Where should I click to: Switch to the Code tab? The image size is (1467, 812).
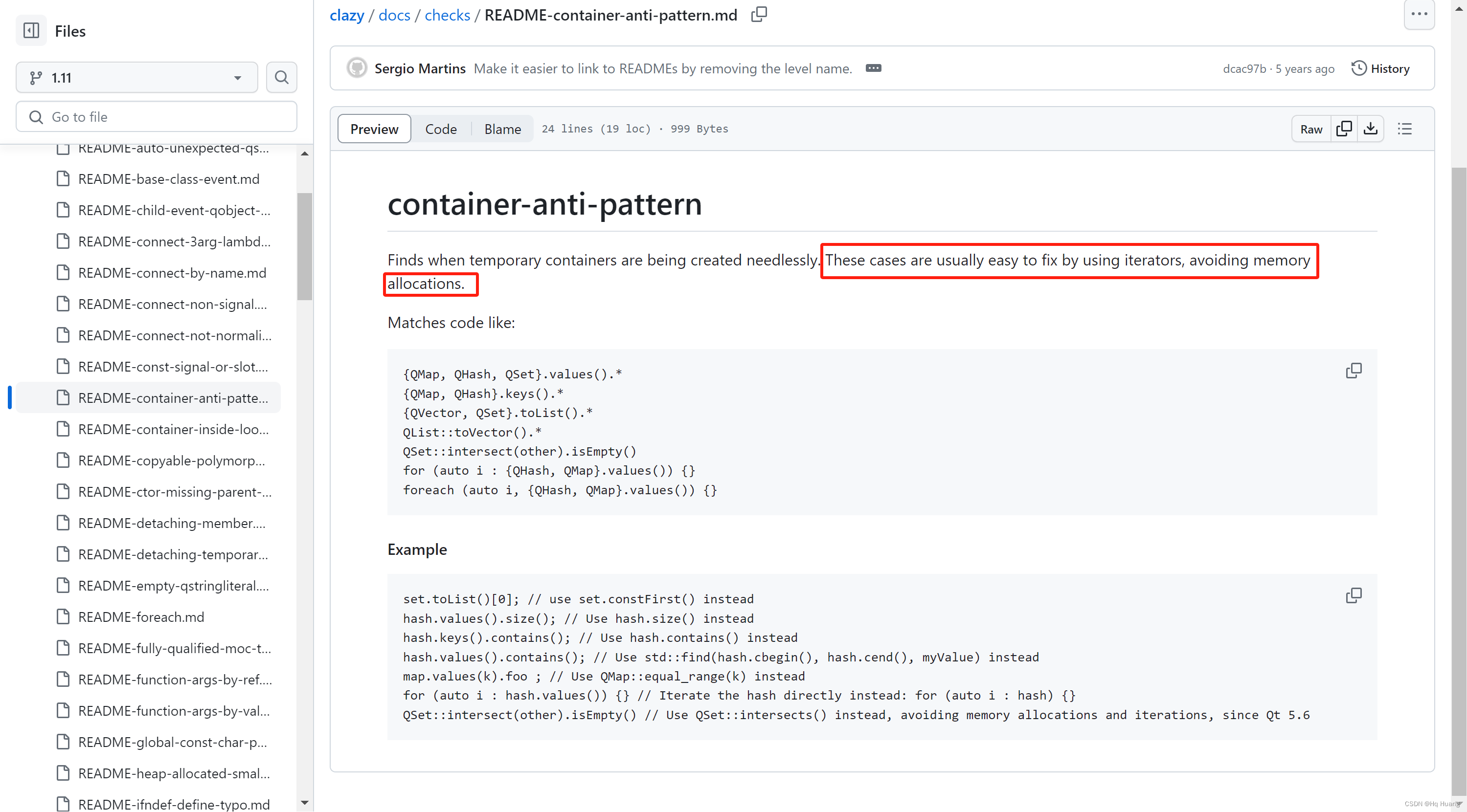coord(441,129)
